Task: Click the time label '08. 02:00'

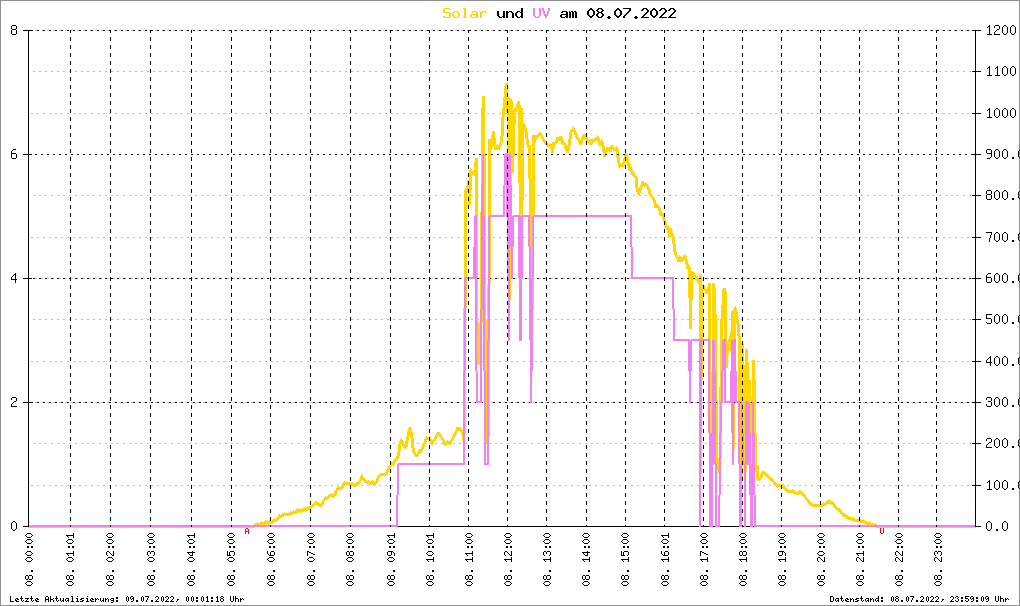Action: pos(111,560)
